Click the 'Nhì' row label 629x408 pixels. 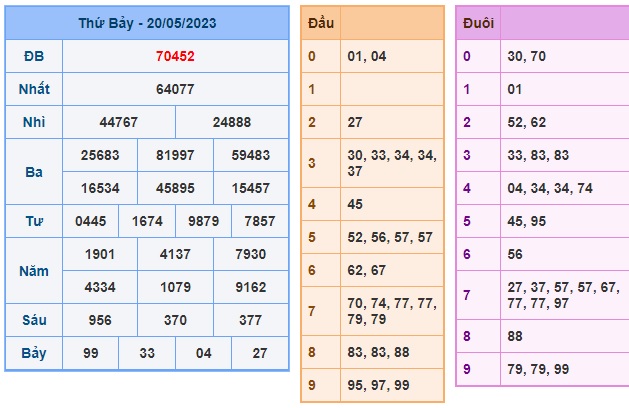(34, 122)
